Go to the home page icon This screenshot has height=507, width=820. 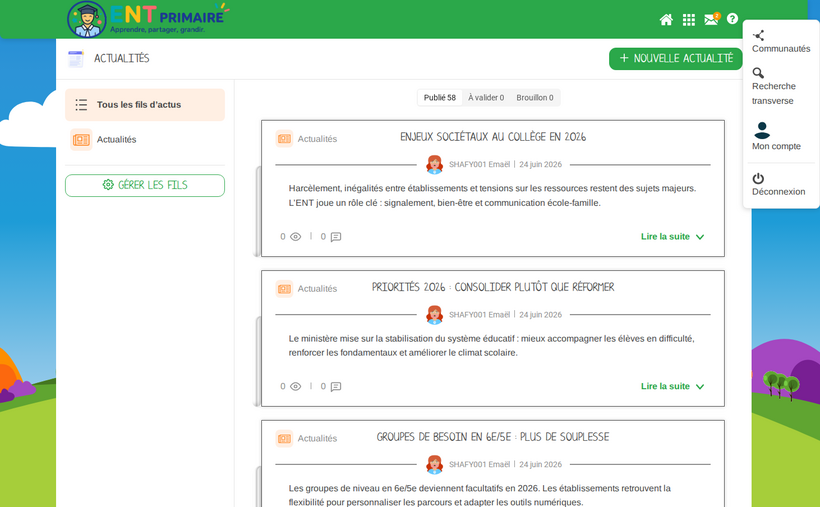(x=666, y=19)
